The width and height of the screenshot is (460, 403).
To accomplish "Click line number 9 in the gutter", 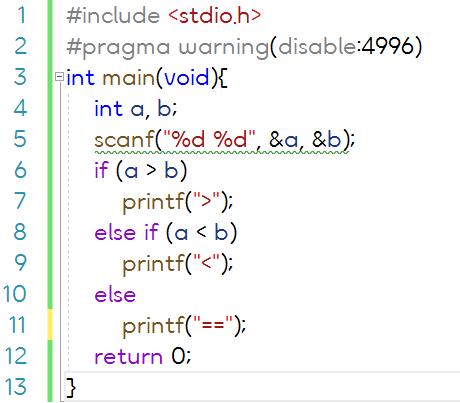I will pyautogui.click(x=20, y=263).
